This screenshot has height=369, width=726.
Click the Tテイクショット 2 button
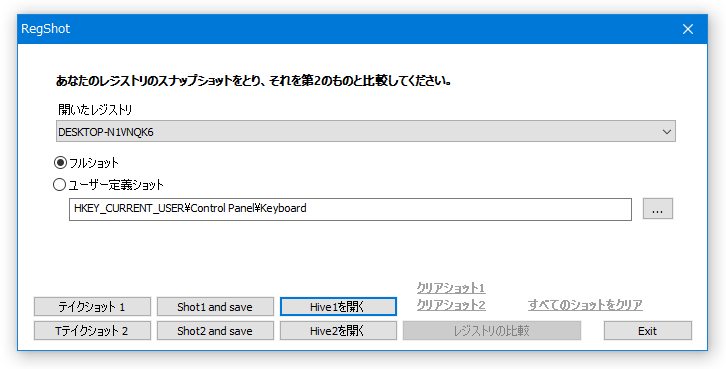tap(92, 331)
